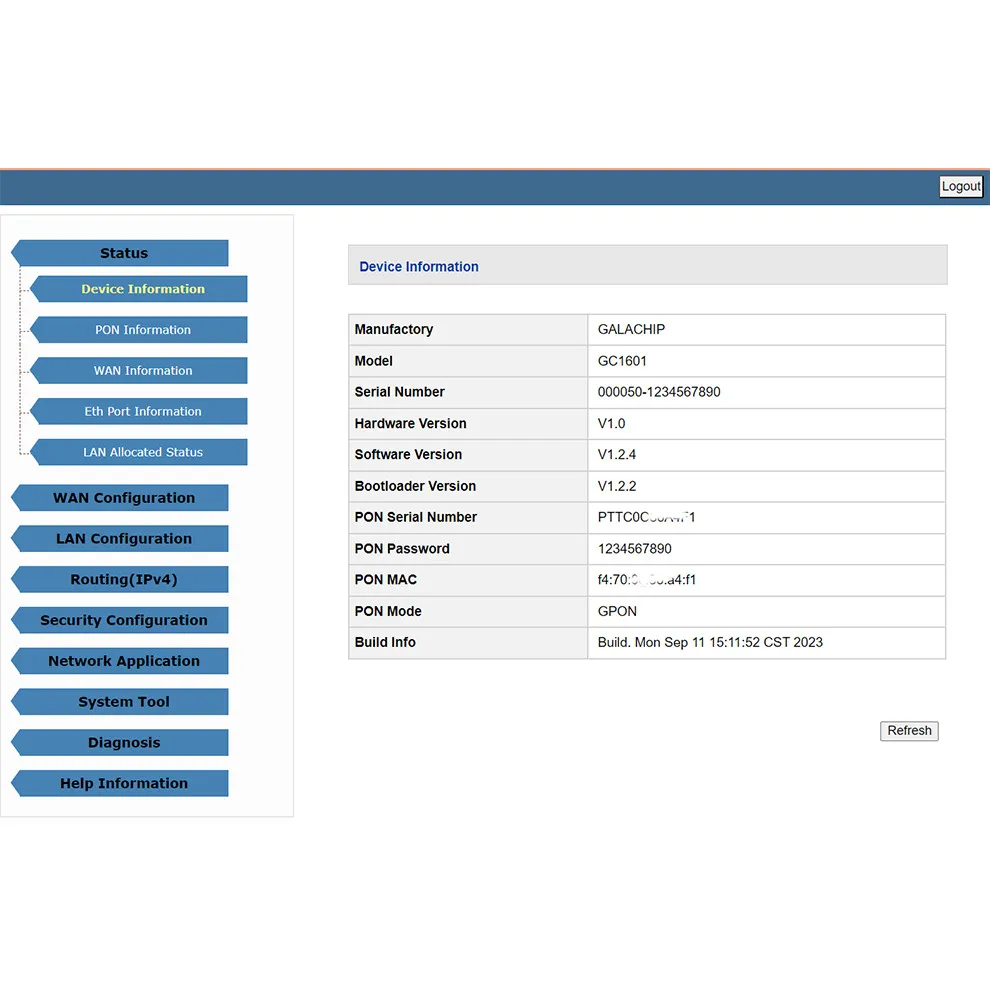Open Help Information menu

pos(124,784)
